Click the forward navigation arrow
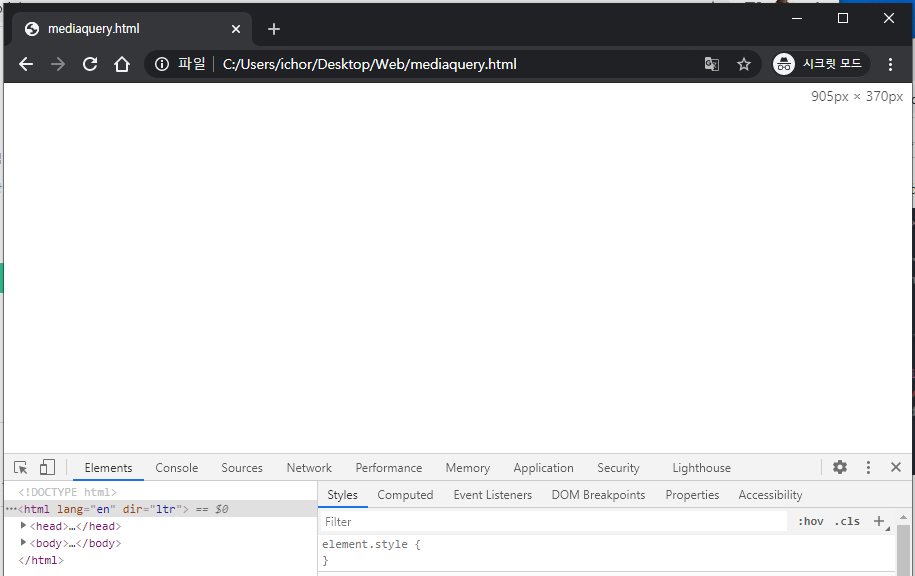Viewport: 915px width, 576px height. 58,64
